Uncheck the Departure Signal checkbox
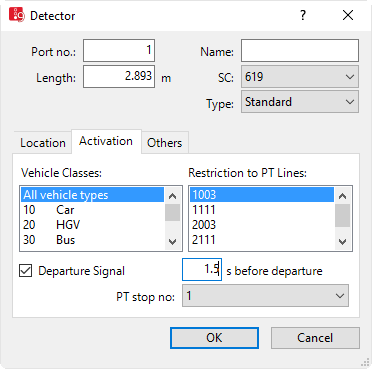Image resolution: width=372 pixels, height=369 pixels. click(26, 271)
